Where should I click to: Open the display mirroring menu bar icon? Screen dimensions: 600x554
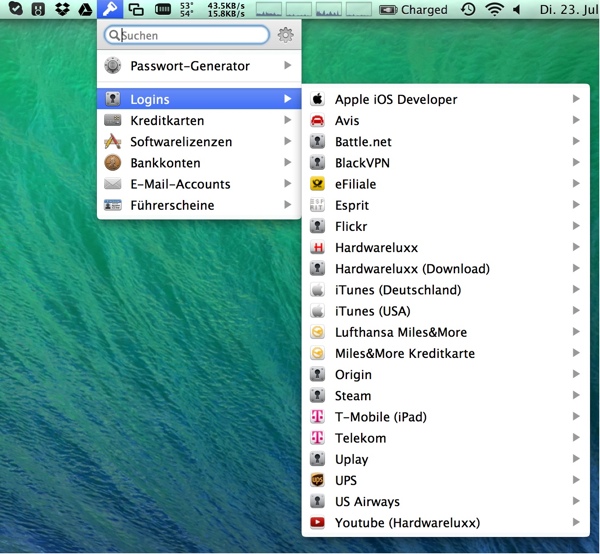click(136, 9)
